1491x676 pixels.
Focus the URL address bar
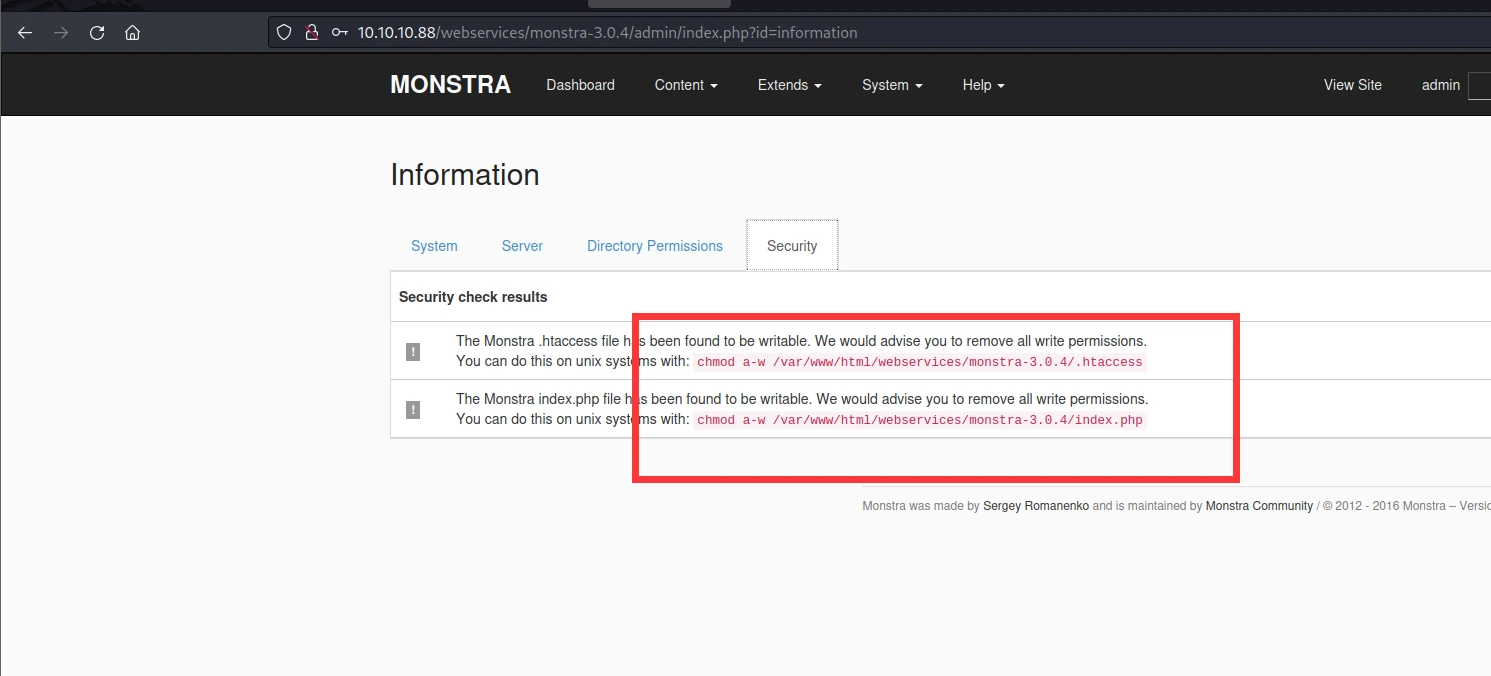(x=880, y=32)
